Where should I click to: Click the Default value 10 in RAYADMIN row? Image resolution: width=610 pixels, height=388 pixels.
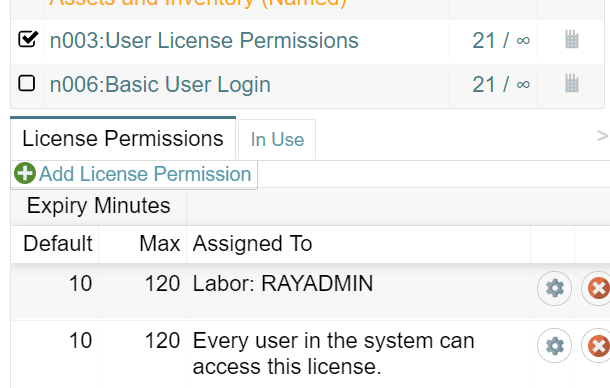[81, 283]
